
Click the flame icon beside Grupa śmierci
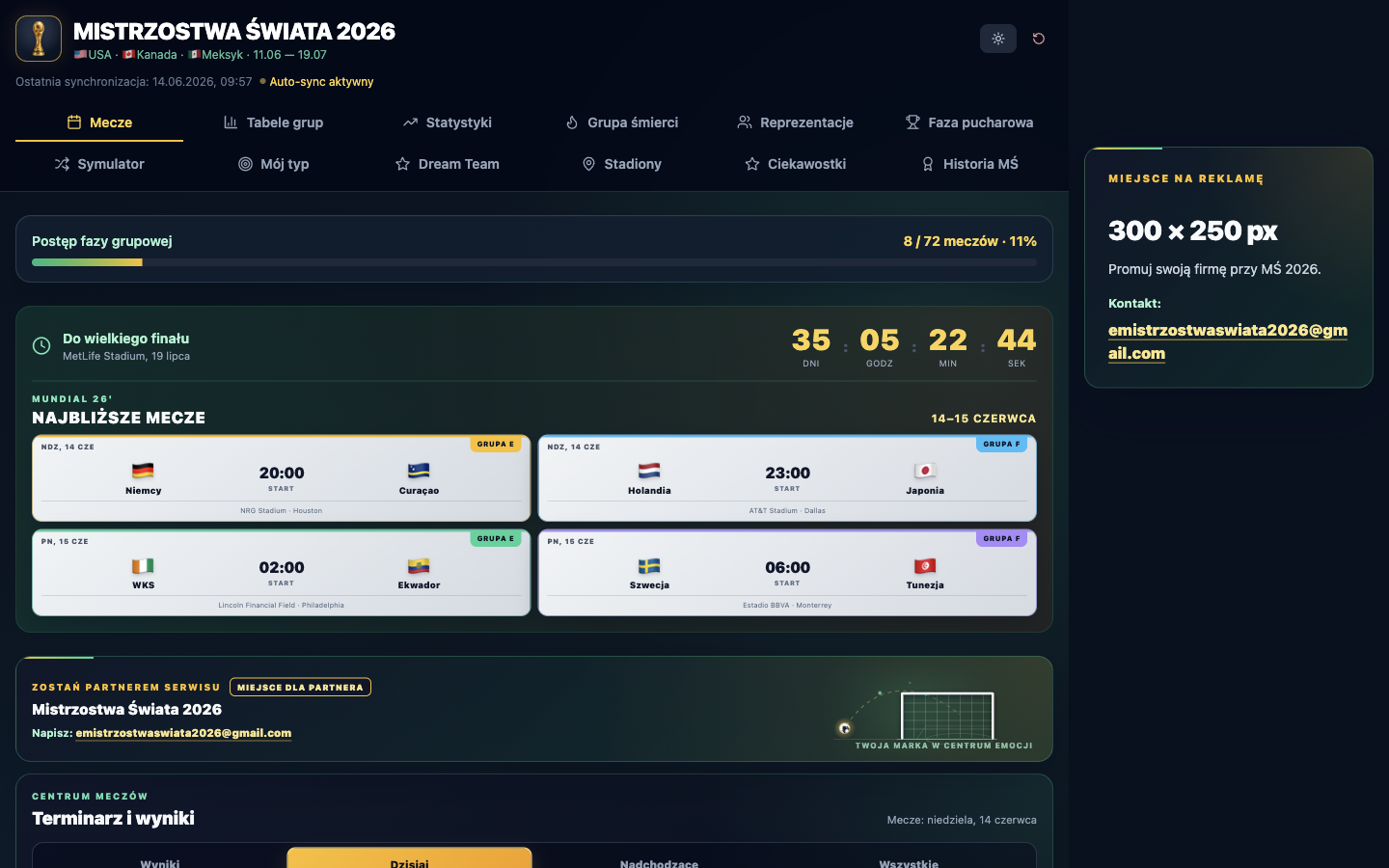[572, 122]
